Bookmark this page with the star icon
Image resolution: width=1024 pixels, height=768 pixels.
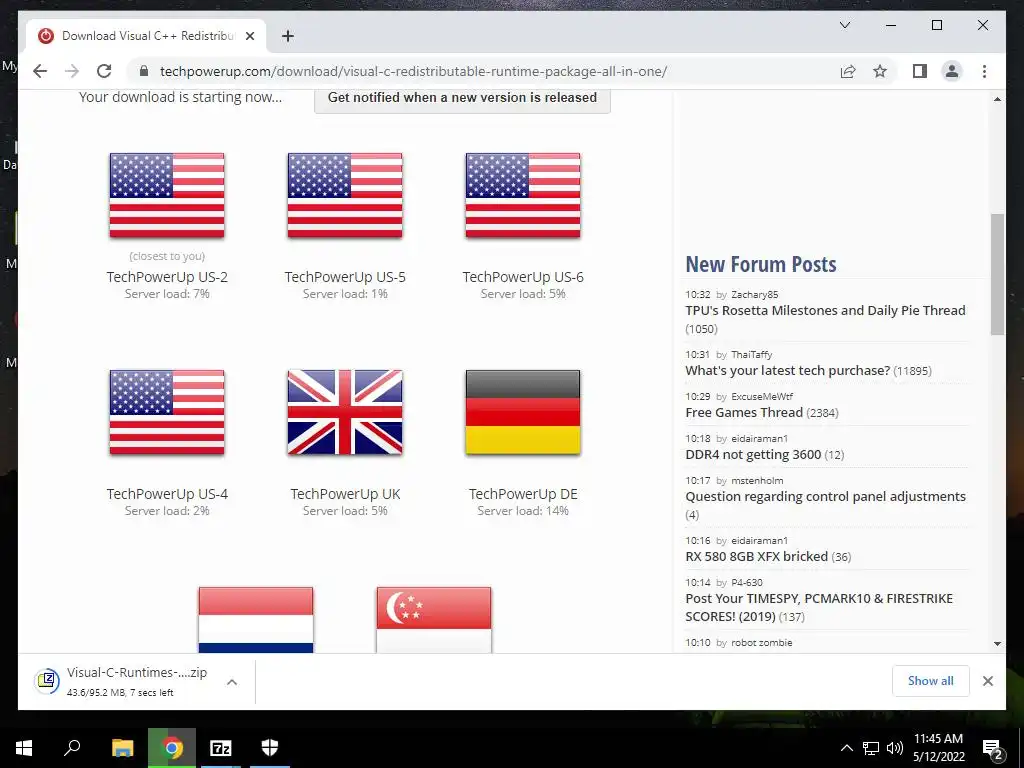(x=880, y=71)
